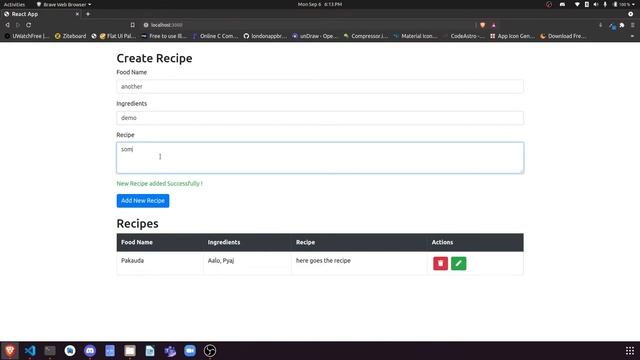Screen dimensions: 640x360
Task: Launch Visual Studio Code from the dock
Action: 30,351
